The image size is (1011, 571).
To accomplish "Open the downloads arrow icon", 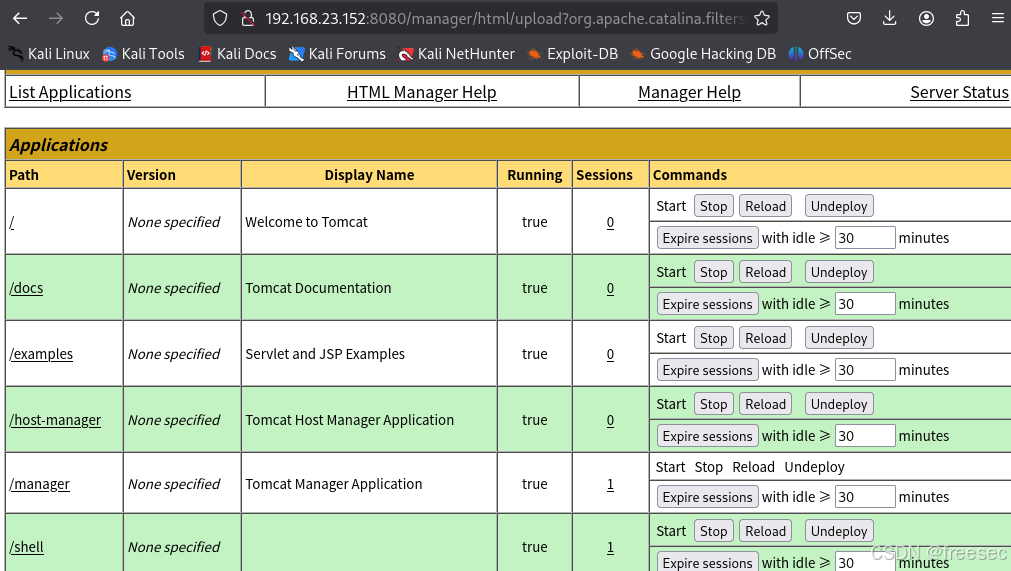I will point(890,18).
